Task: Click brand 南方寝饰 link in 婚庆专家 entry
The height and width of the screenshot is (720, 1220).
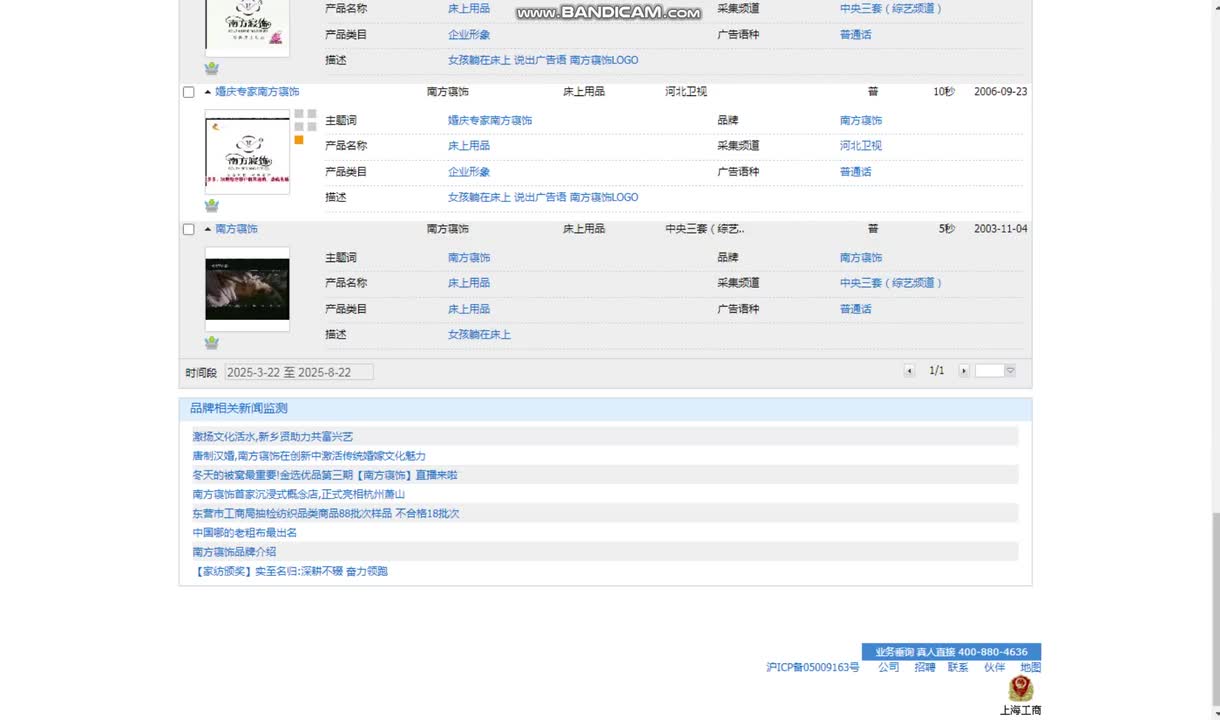Action: 861,121
